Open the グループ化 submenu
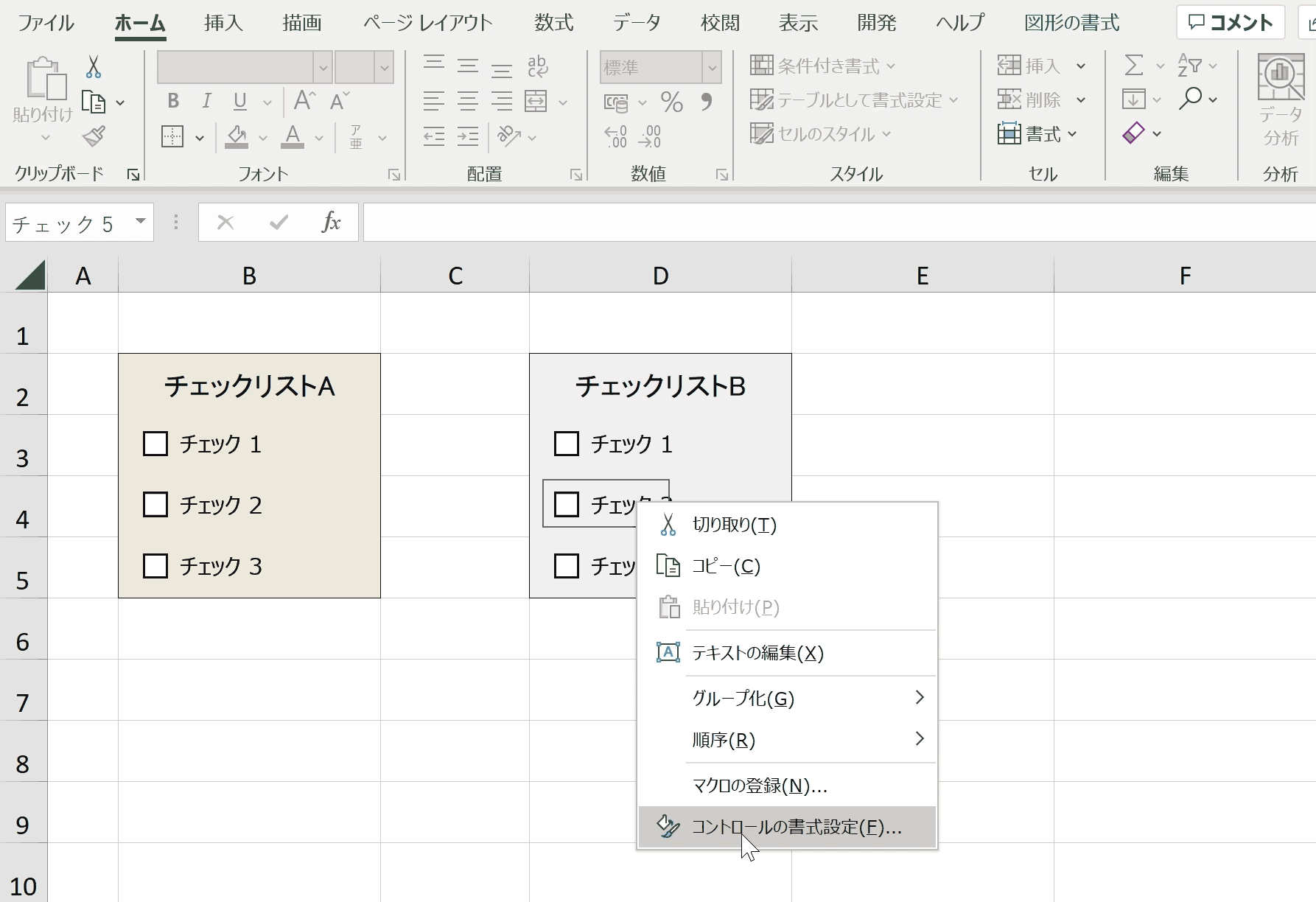Viewport: 1316px width, 902px height. [787, 698]
